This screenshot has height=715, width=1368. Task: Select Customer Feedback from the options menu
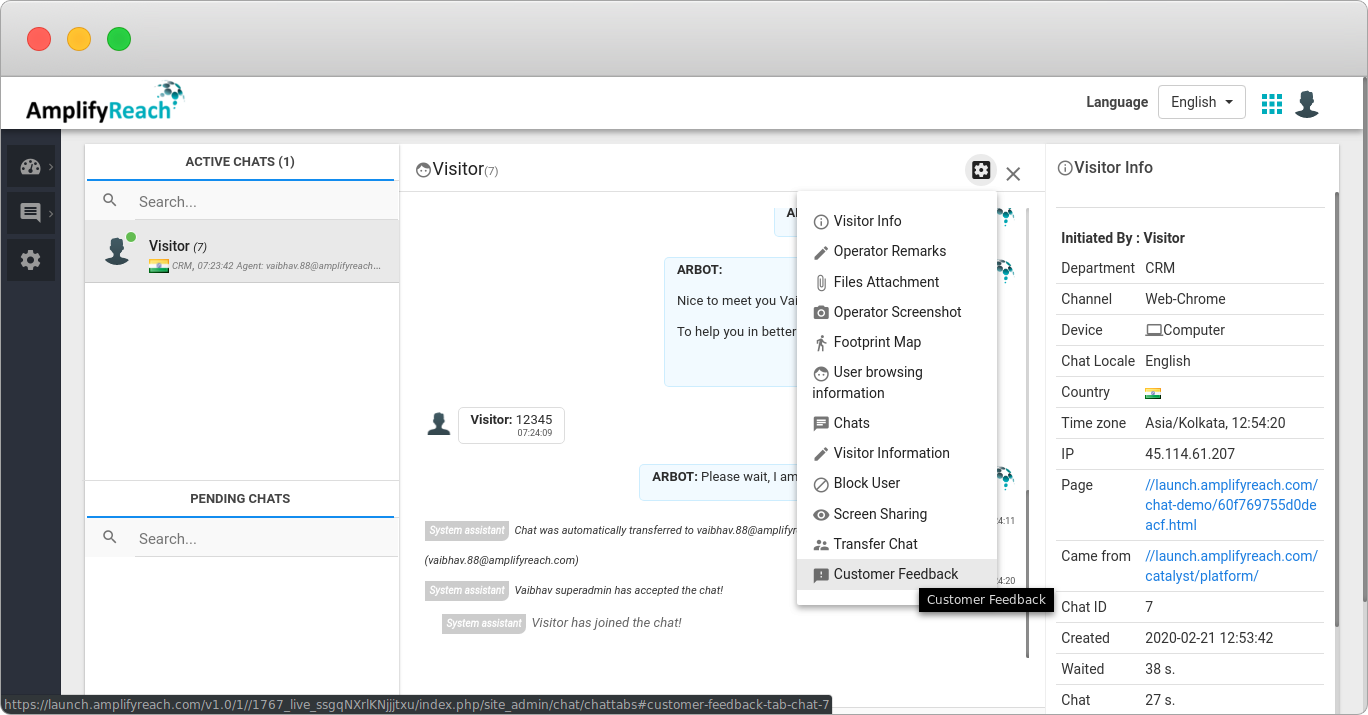[895, 573]
